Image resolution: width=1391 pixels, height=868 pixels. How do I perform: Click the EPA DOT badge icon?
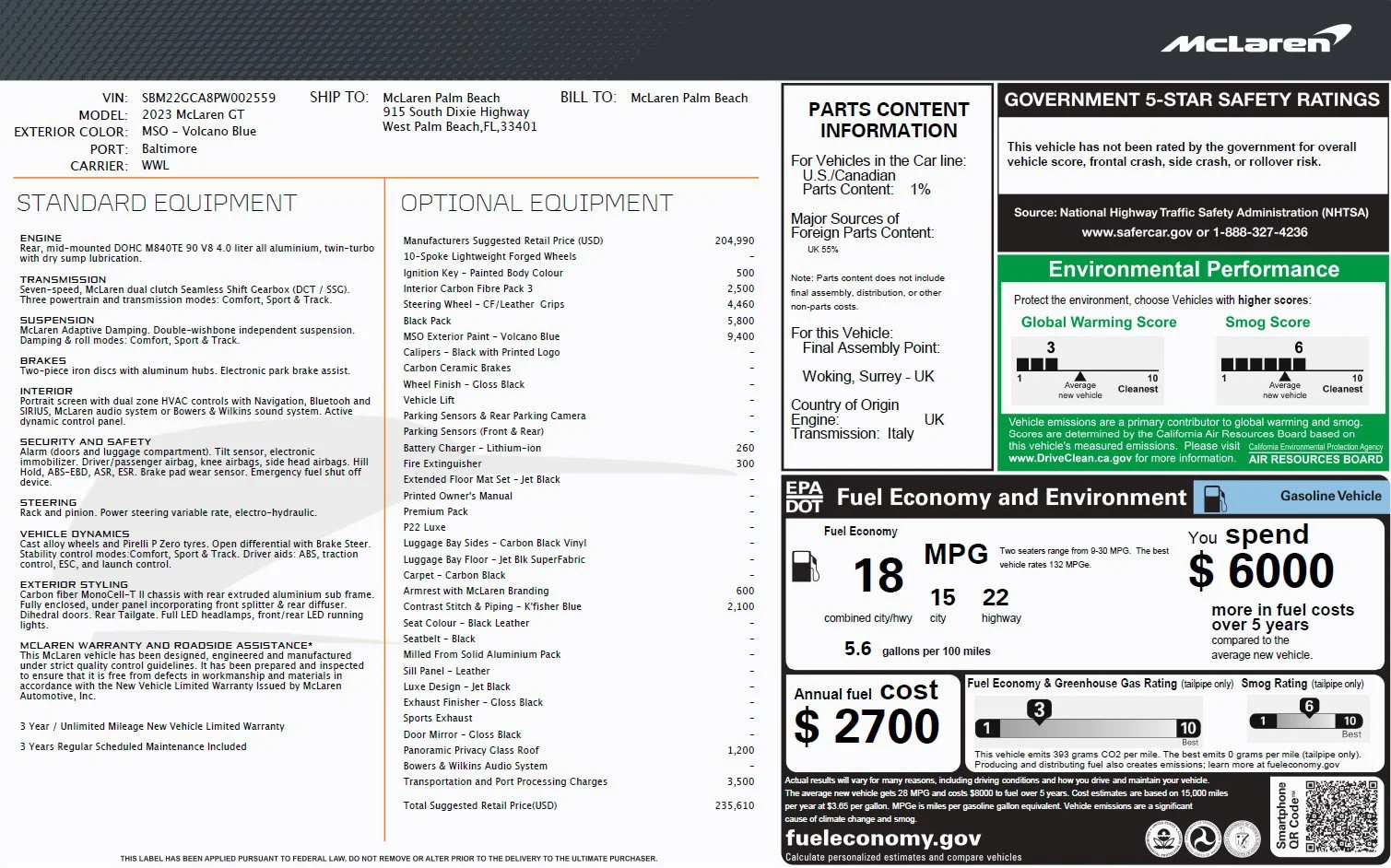(x=804, y=497)
